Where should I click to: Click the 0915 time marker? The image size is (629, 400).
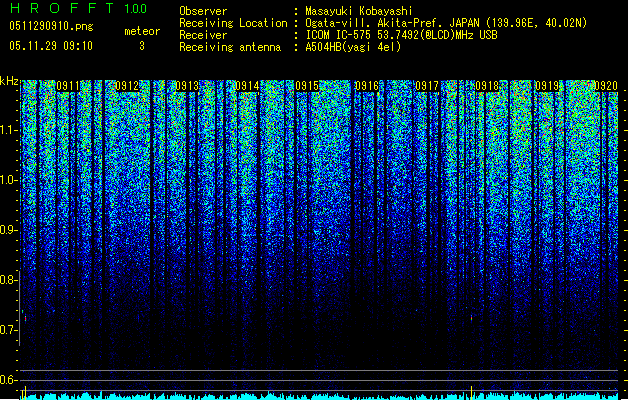(x=307, y=86)
